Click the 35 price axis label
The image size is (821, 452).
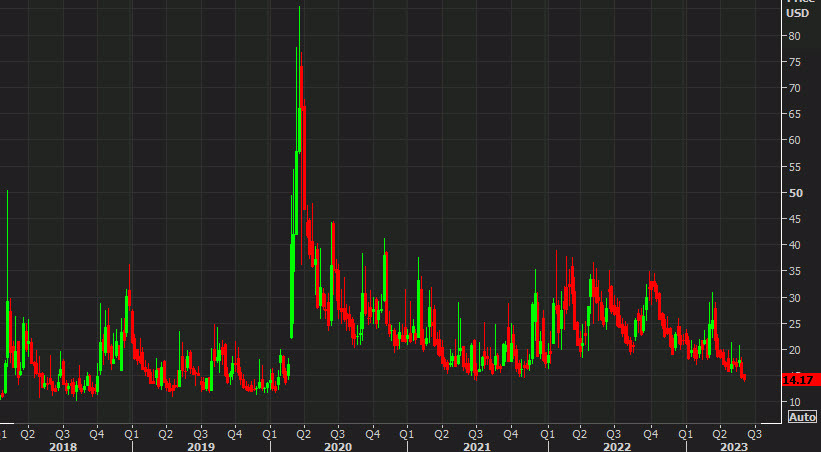pos(794,271)
